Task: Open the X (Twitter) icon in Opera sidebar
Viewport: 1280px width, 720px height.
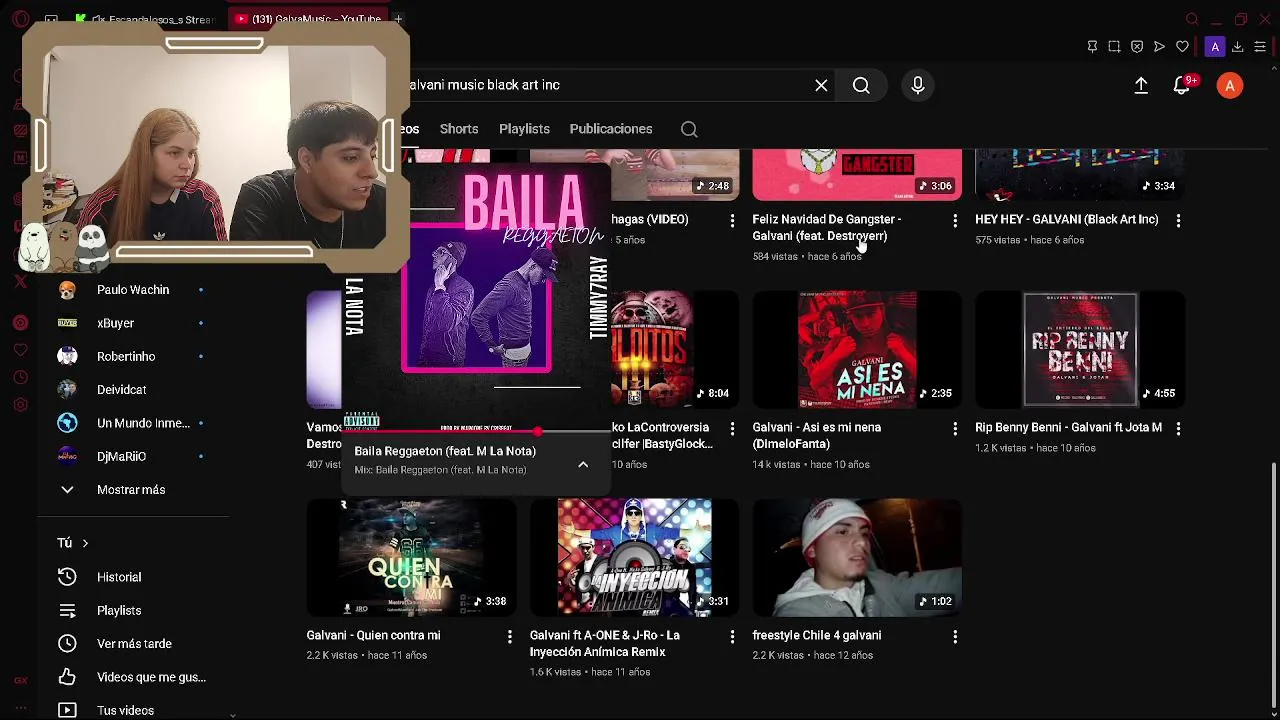Action: [20, 282]
